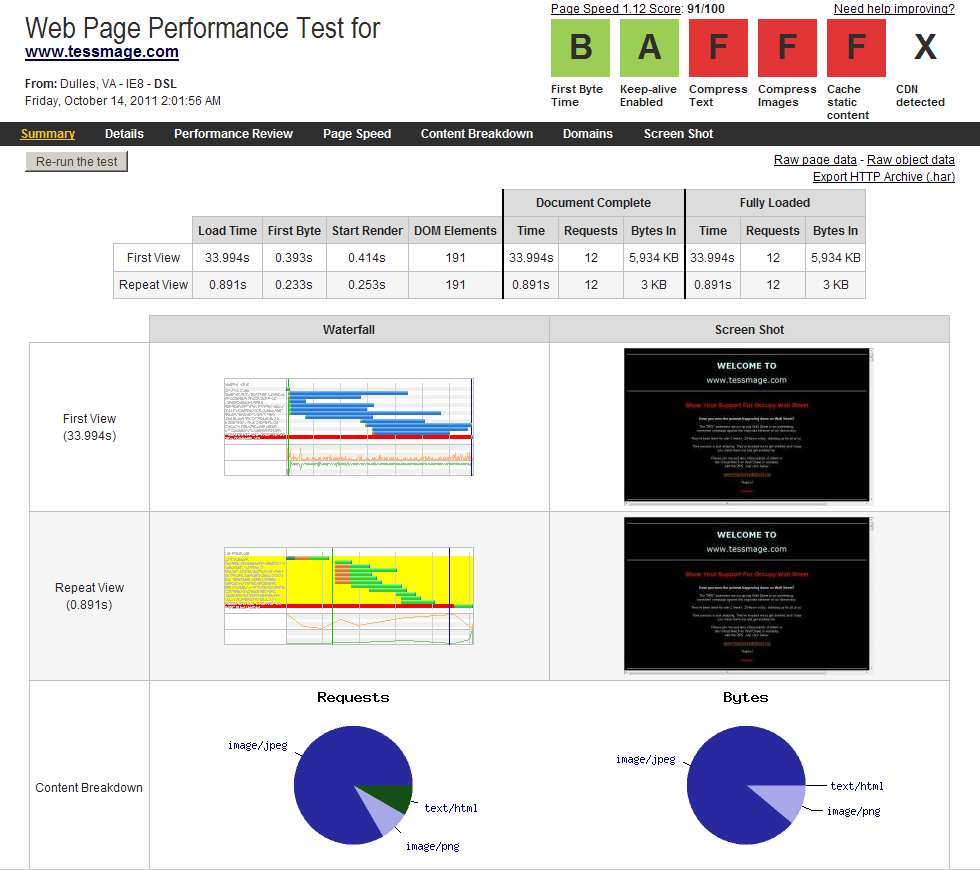Screen dimensions: 980x870
Task: Click the First View (33.994s) row label
Action: pos(89,427)
